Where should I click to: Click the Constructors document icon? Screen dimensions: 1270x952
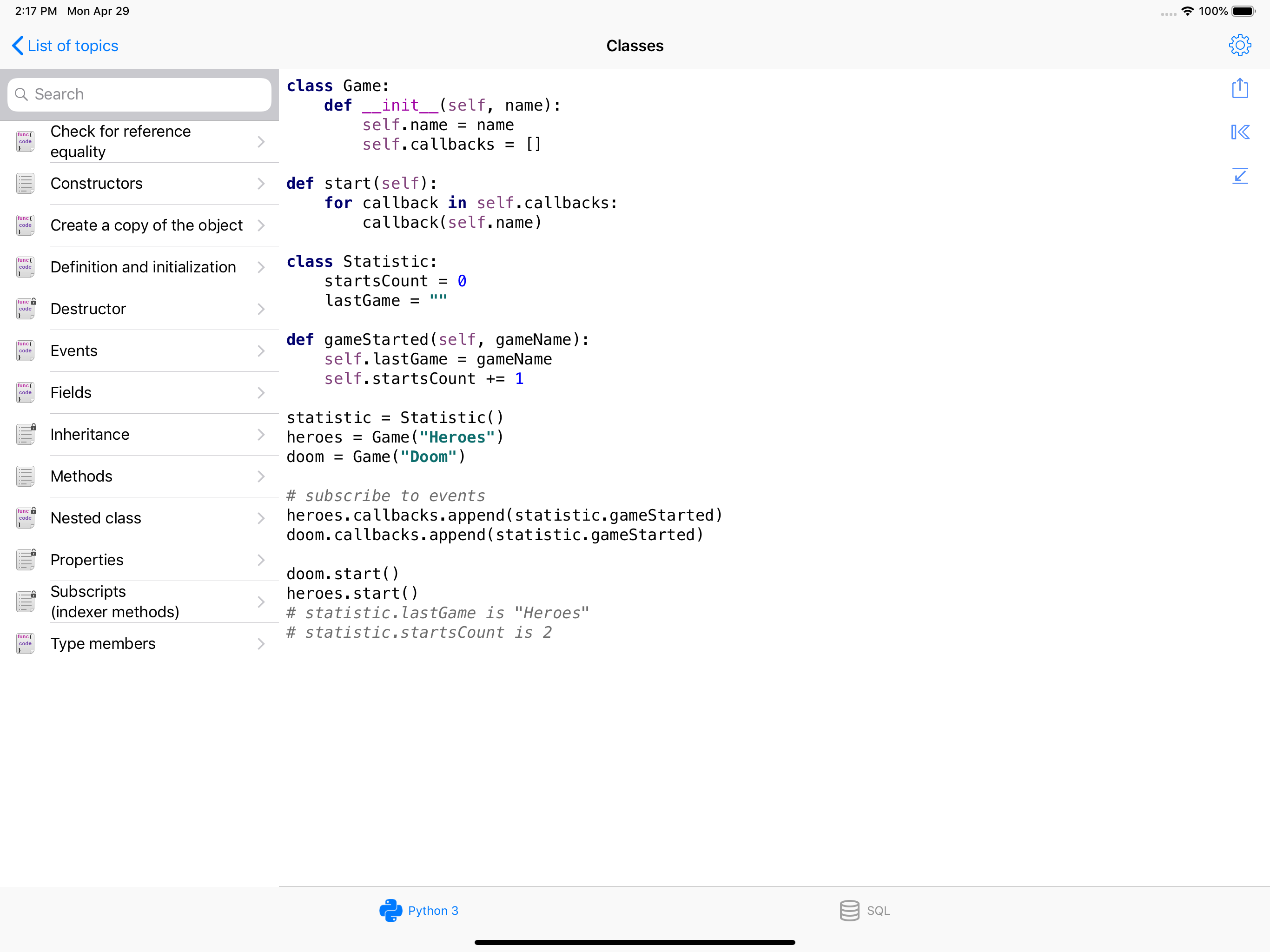click(25, 184)
